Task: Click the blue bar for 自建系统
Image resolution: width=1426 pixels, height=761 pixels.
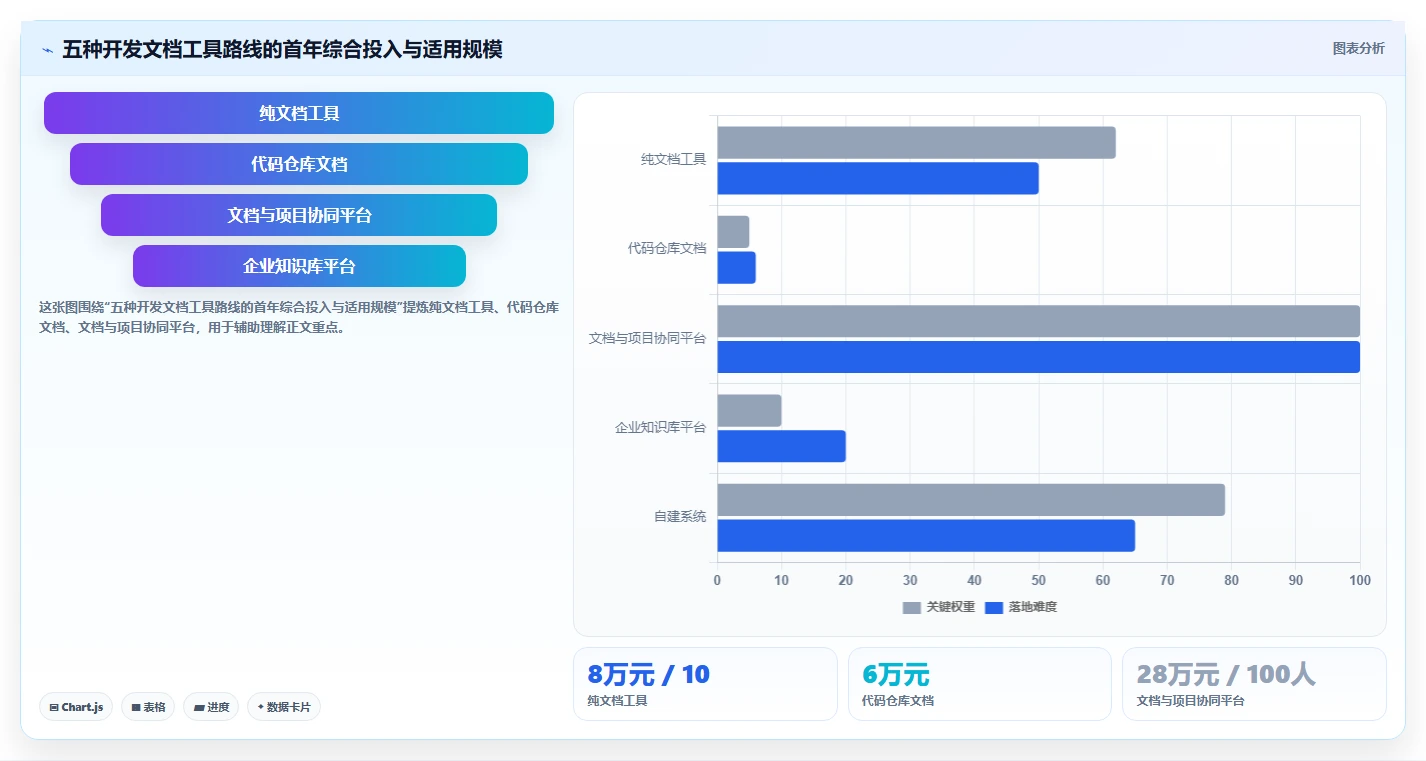Action: coord(926,535)
